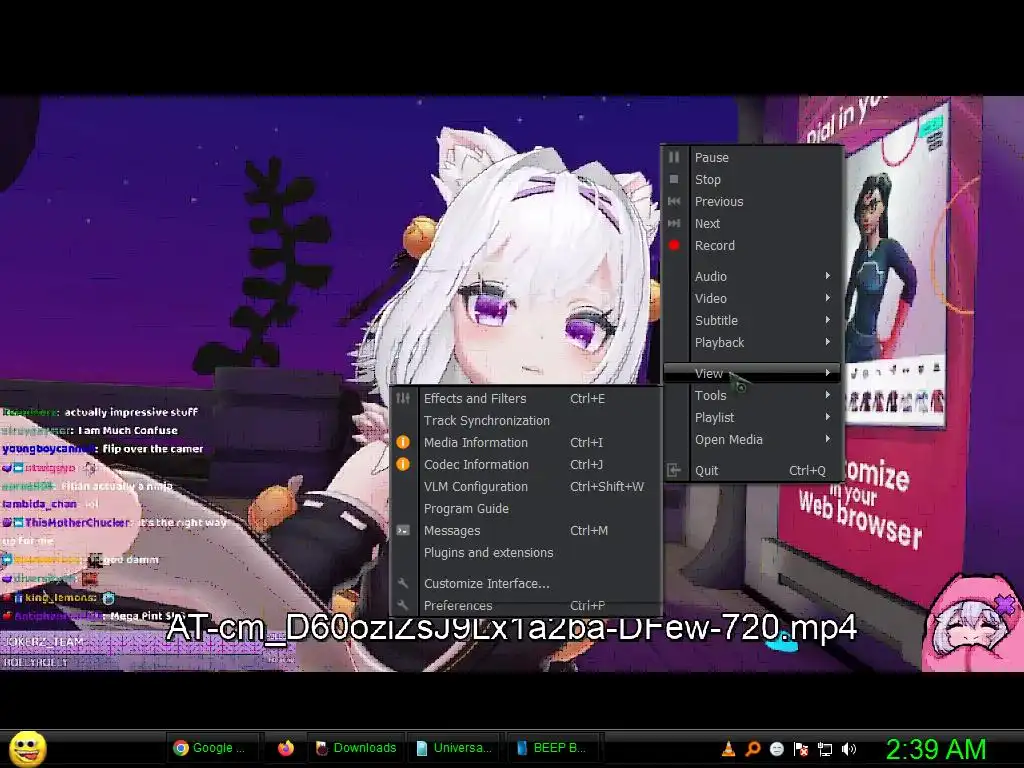The width and height of the screenshot is (1024, 768).
Task: Open VLM Configuration
Action: tap(526, 487)
